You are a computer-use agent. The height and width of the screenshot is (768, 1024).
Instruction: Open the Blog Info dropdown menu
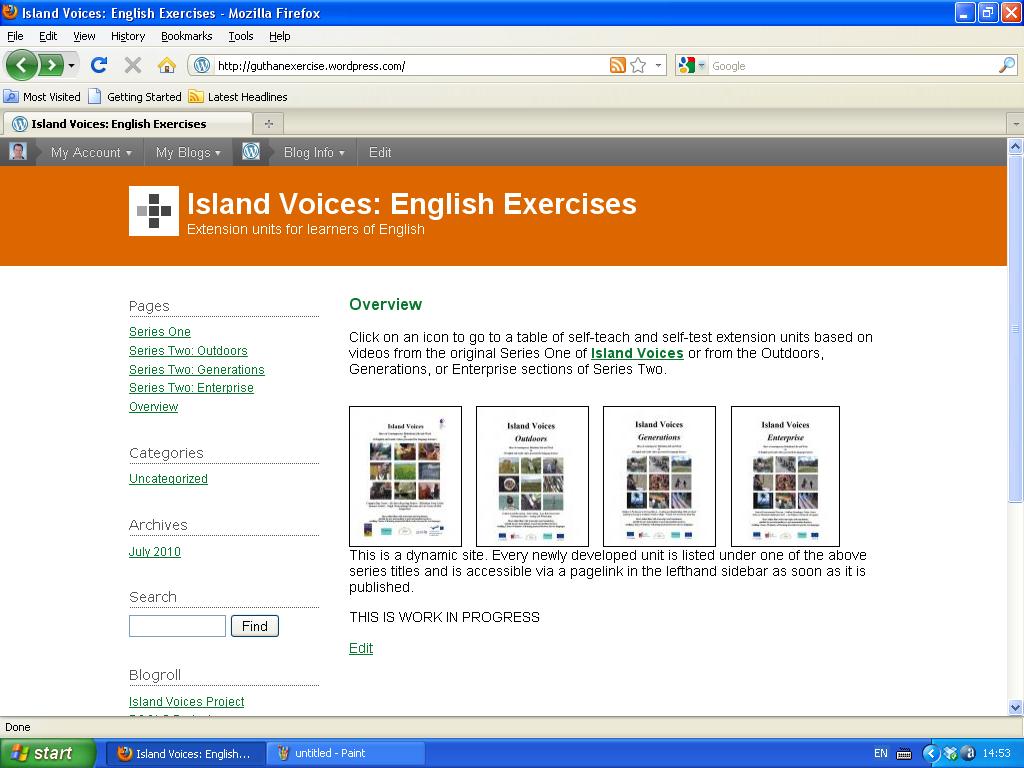click(314, 153)
